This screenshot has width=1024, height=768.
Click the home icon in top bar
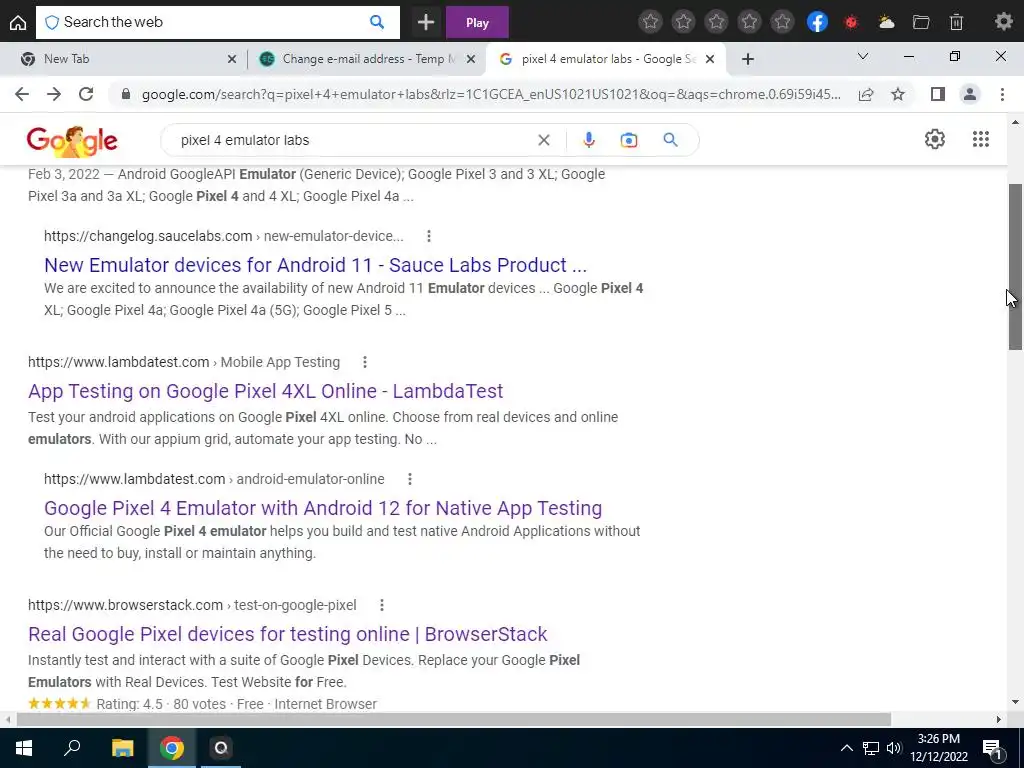(18, 22)
